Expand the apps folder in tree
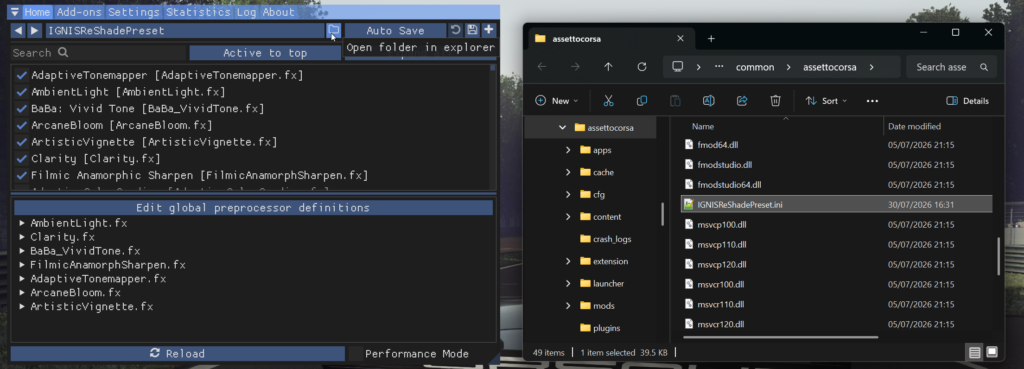The height and width of the screenshot is (369, 1024). click(568, 150)
